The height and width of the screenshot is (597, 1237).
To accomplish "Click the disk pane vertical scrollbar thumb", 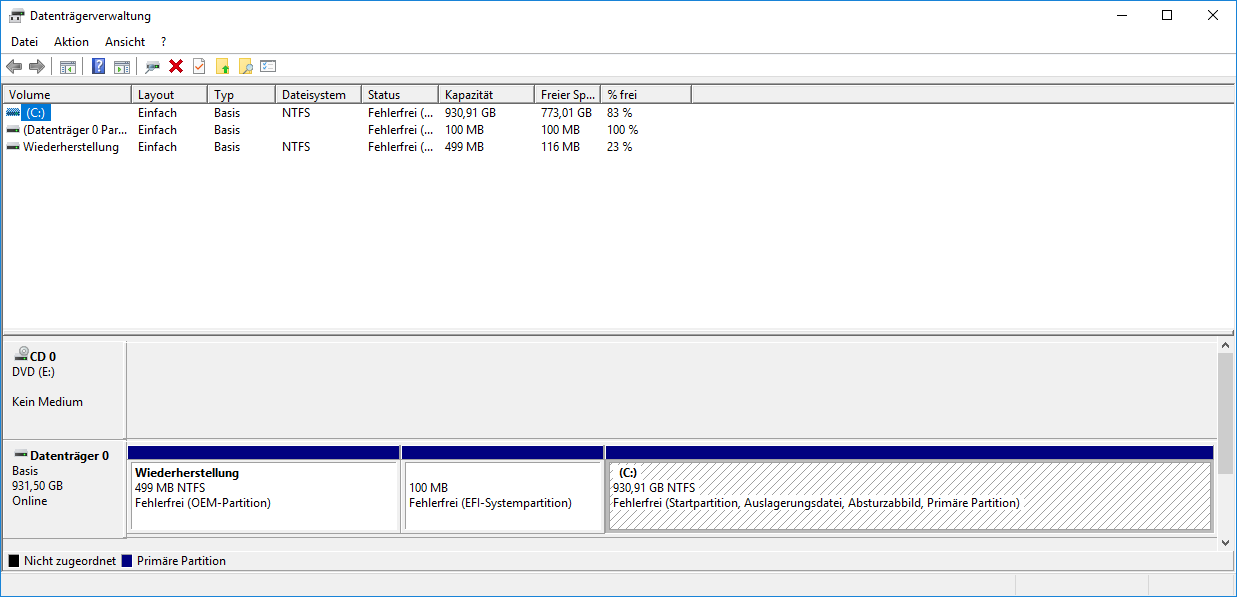I will coord(1227,413).
